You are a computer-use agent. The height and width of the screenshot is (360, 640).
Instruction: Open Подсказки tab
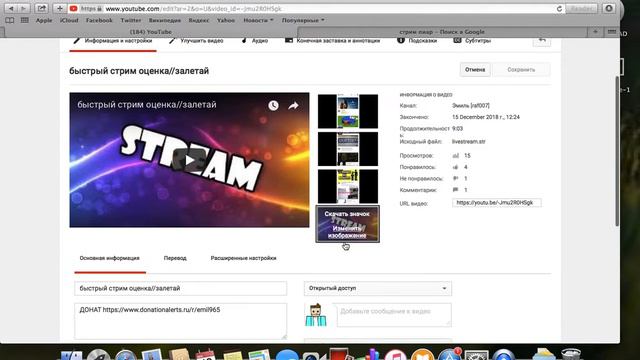tap(417, 41)
